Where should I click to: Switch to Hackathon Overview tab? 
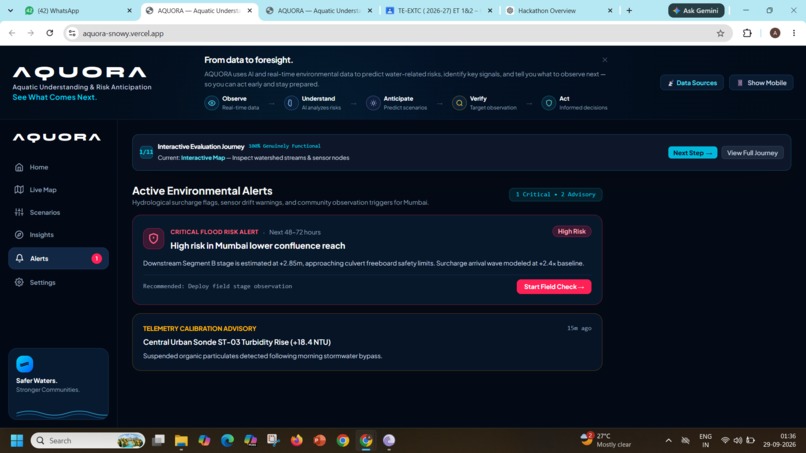[x=559, y=10]
